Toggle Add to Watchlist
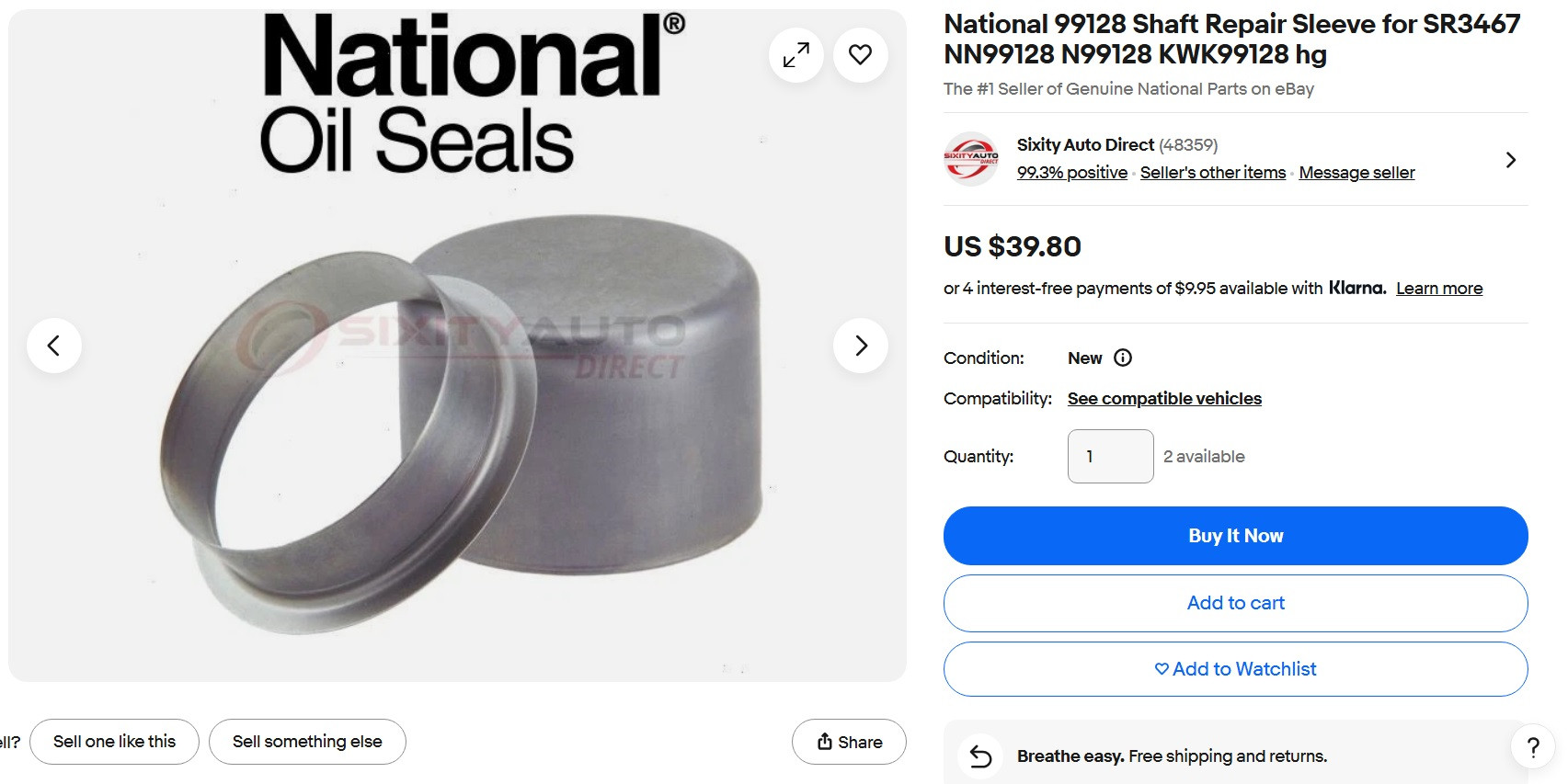The width and height of the screenshot is (1568, 784). point(1235,668)
